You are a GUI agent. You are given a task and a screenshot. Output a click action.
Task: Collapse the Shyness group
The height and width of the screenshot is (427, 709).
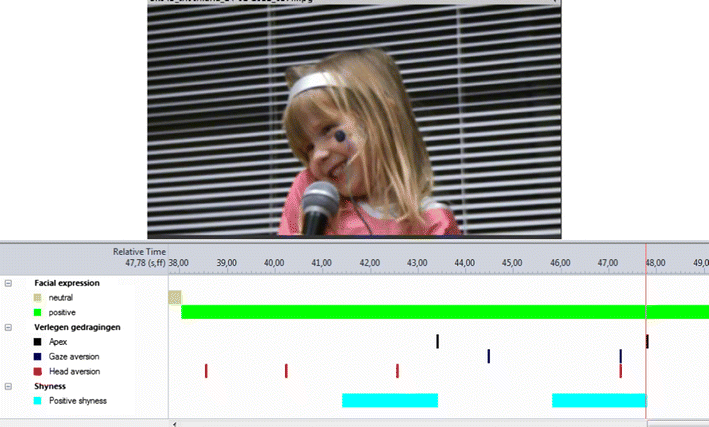[x=8, y=386]
